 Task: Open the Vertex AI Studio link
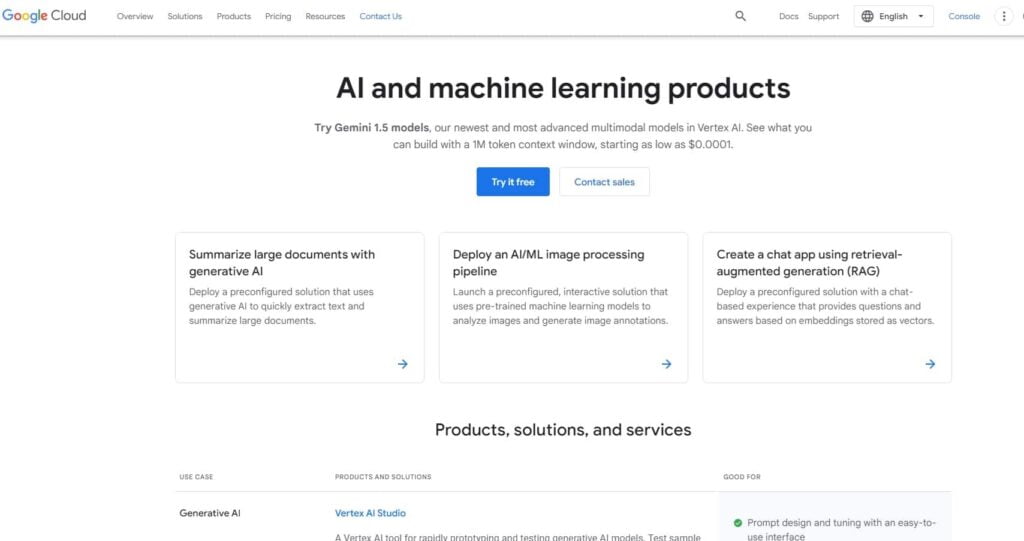point(370,513)
